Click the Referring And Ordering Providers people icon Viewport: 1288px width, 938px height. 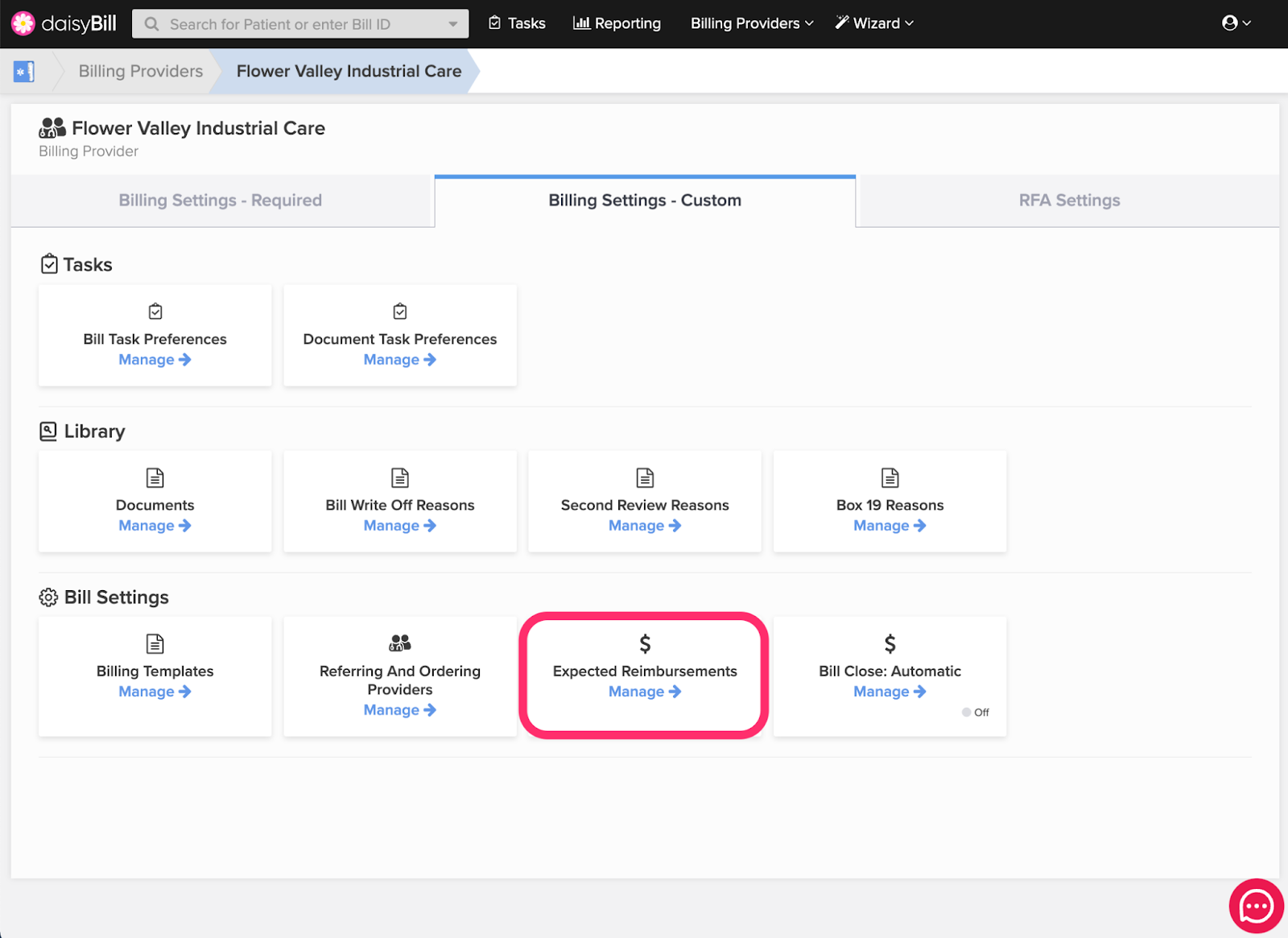(x=400, y=643)
